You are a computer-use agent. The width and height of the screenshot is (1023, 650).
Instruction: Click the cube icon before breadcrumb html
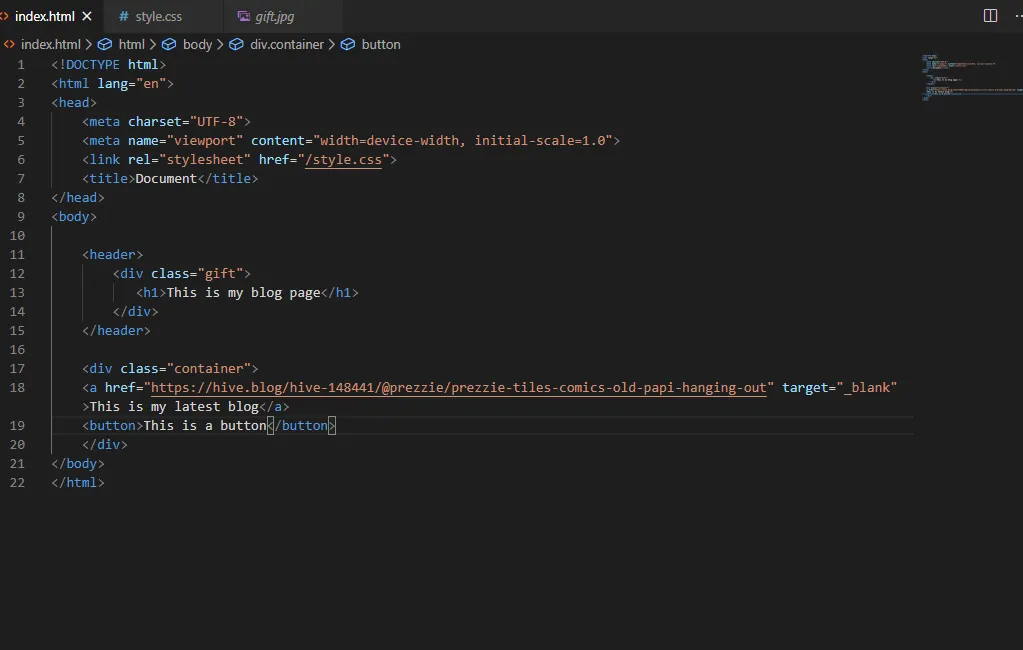[104, 44]
